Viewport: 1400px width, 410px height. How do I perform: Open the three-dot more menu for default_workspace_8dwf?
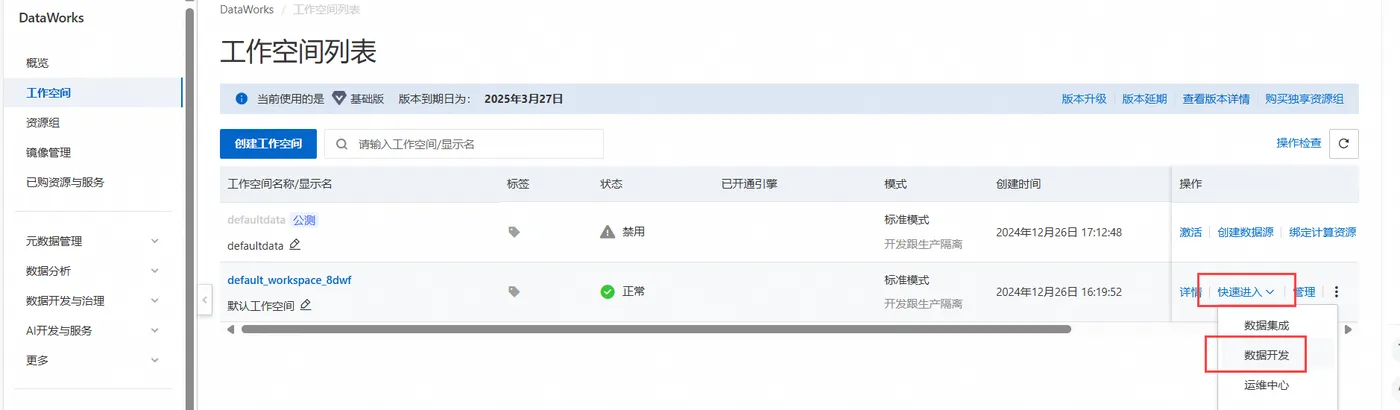click(x=1336, y=292)
